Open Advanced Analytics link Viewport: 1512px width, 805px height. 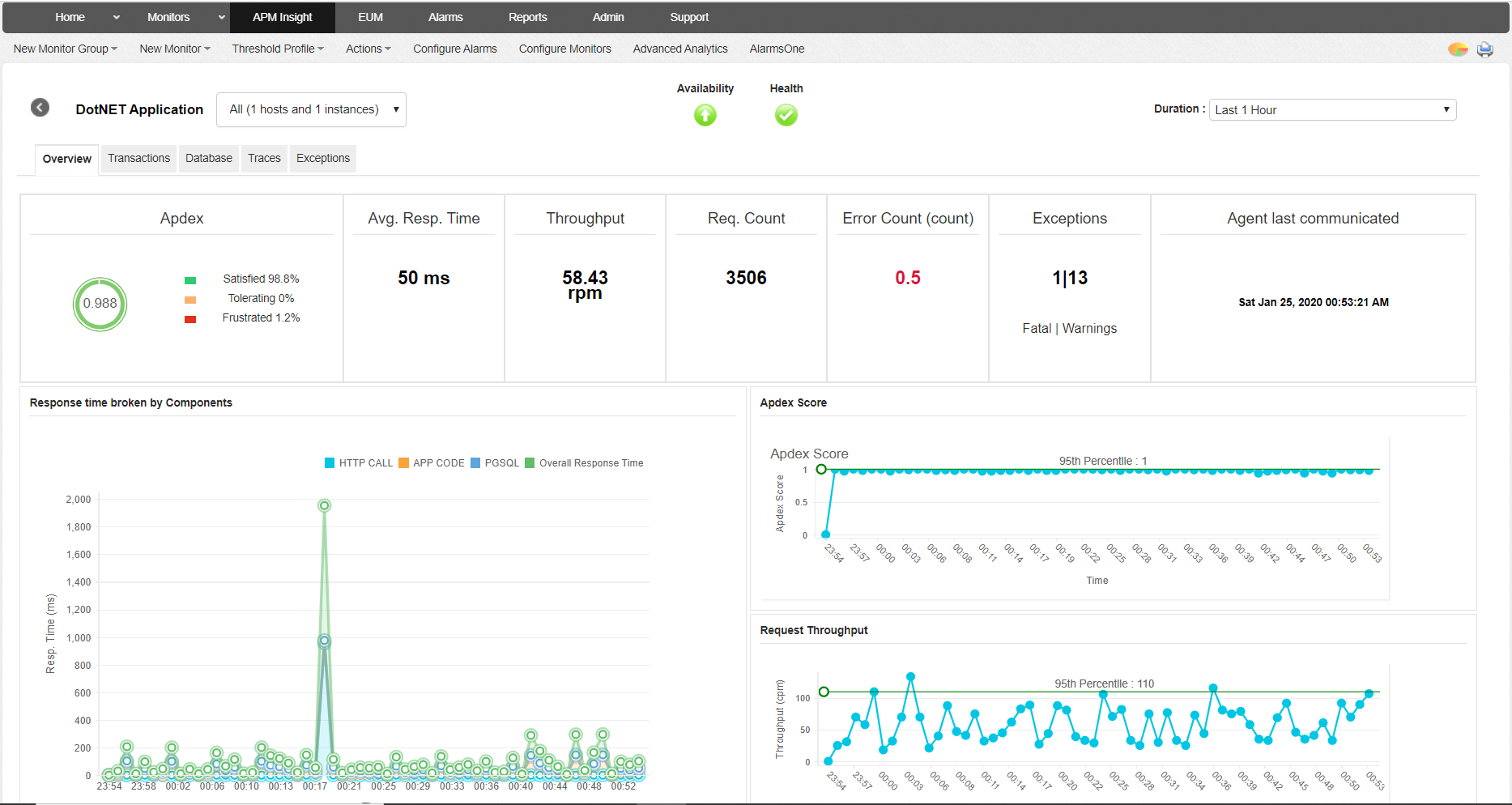coord(679,49)
